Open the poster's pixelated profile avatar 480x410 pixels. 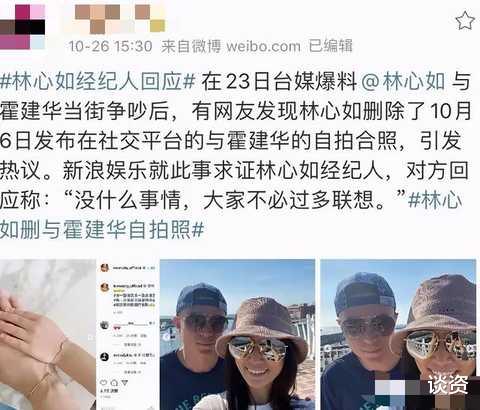(22, 27)
